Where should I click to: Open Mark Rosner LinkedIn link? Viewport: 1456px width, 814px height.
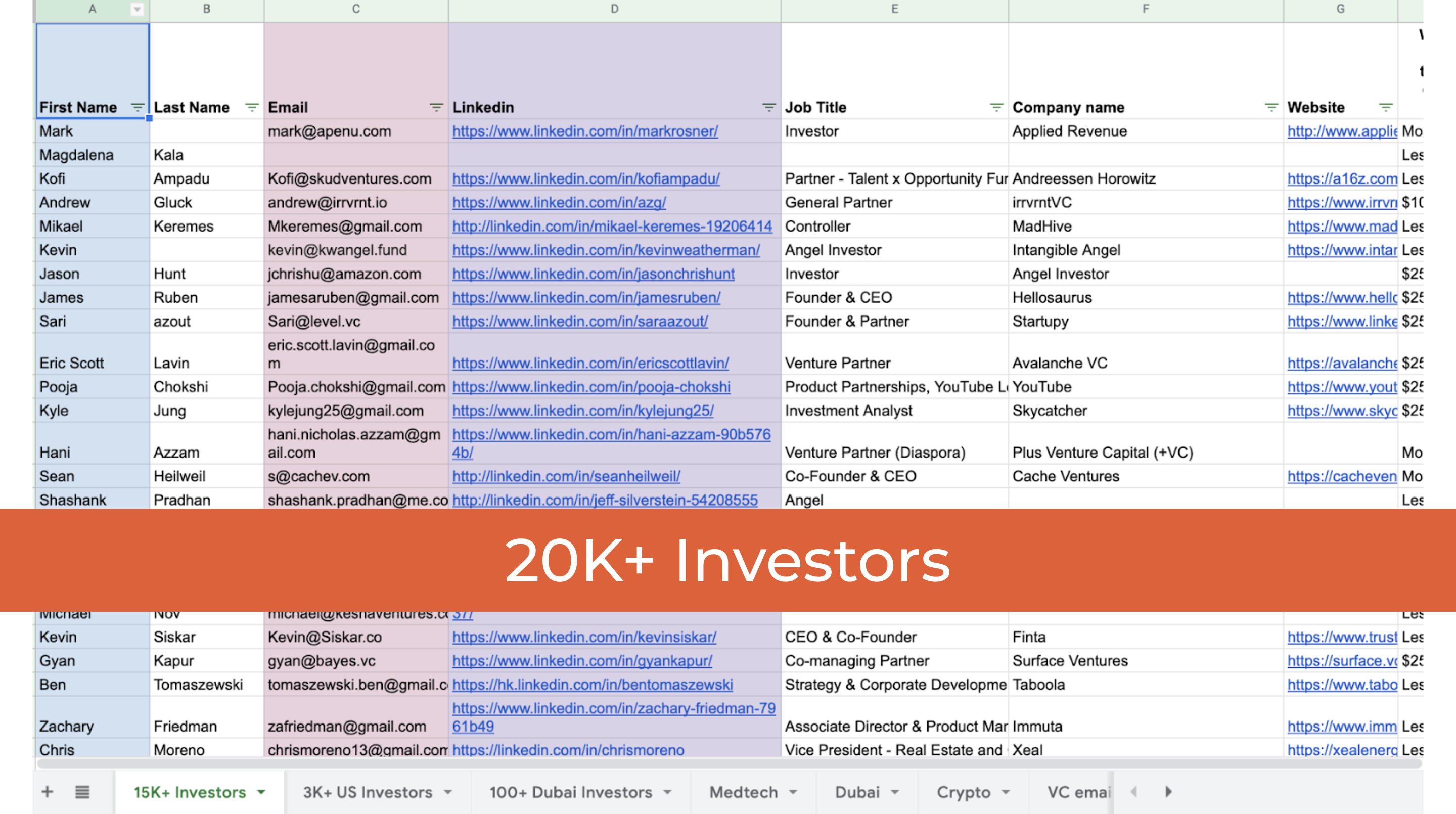coord(585,131)
